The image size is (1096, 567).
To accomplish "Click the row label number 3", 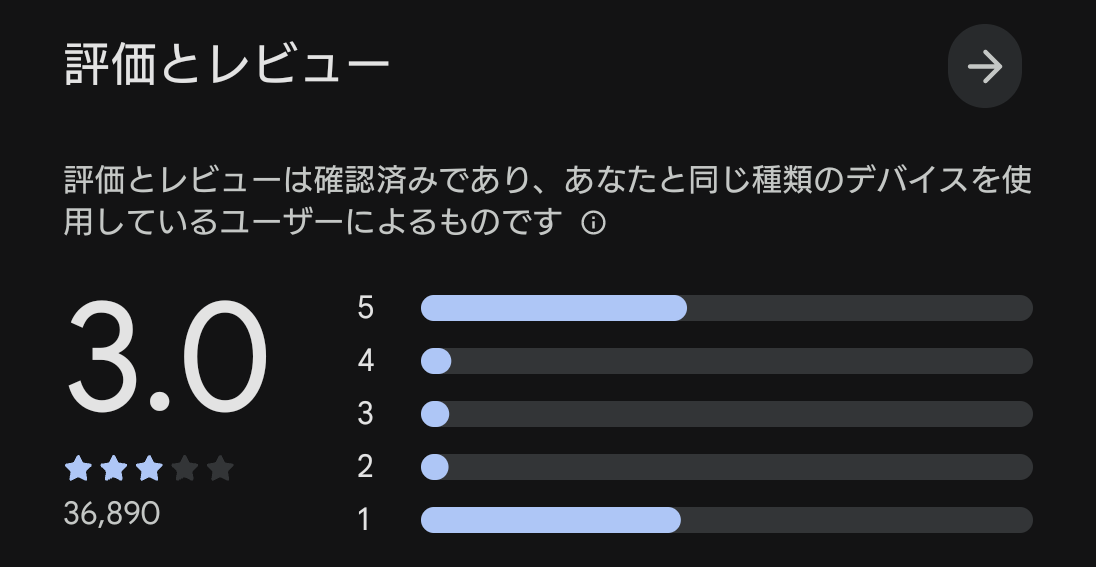I will tap(365, 414).
